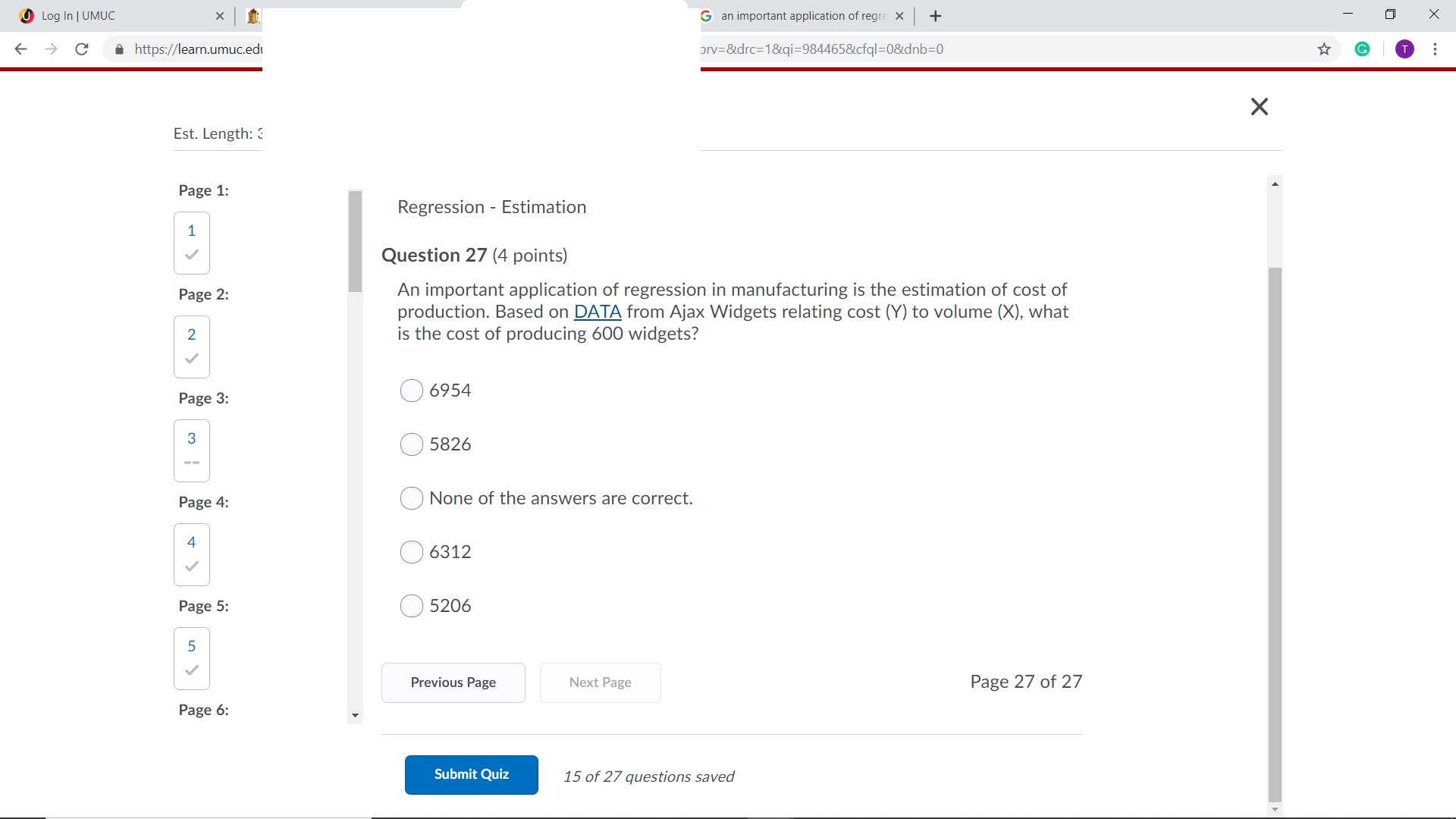Click the scrollbar up arrow
This screenshot has height=819, width=1456.
click(x=1275, y=183)
